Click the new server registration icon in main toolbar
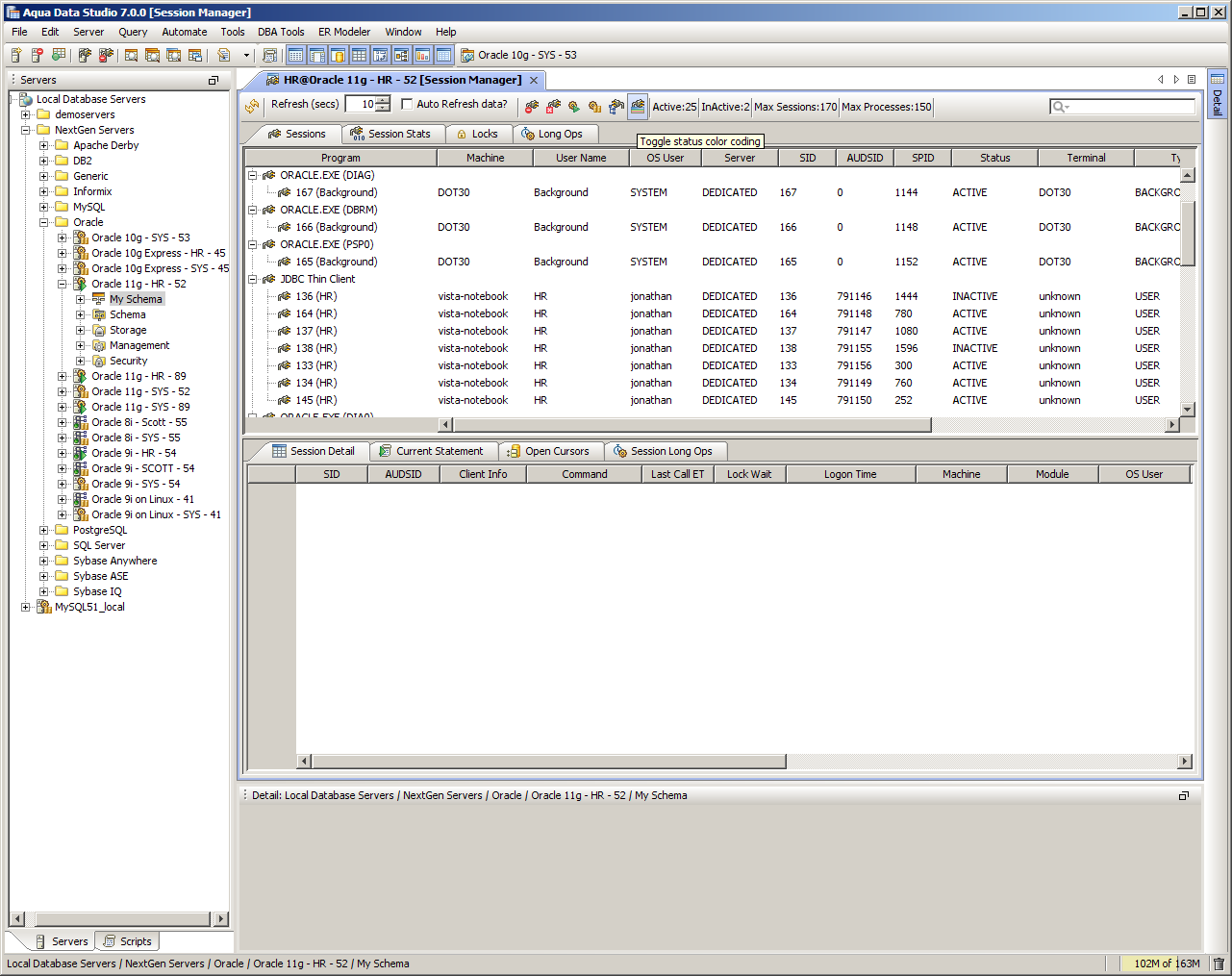This screenshot has width=1232, height=976. pyautogui.click(x=15, y=56)
